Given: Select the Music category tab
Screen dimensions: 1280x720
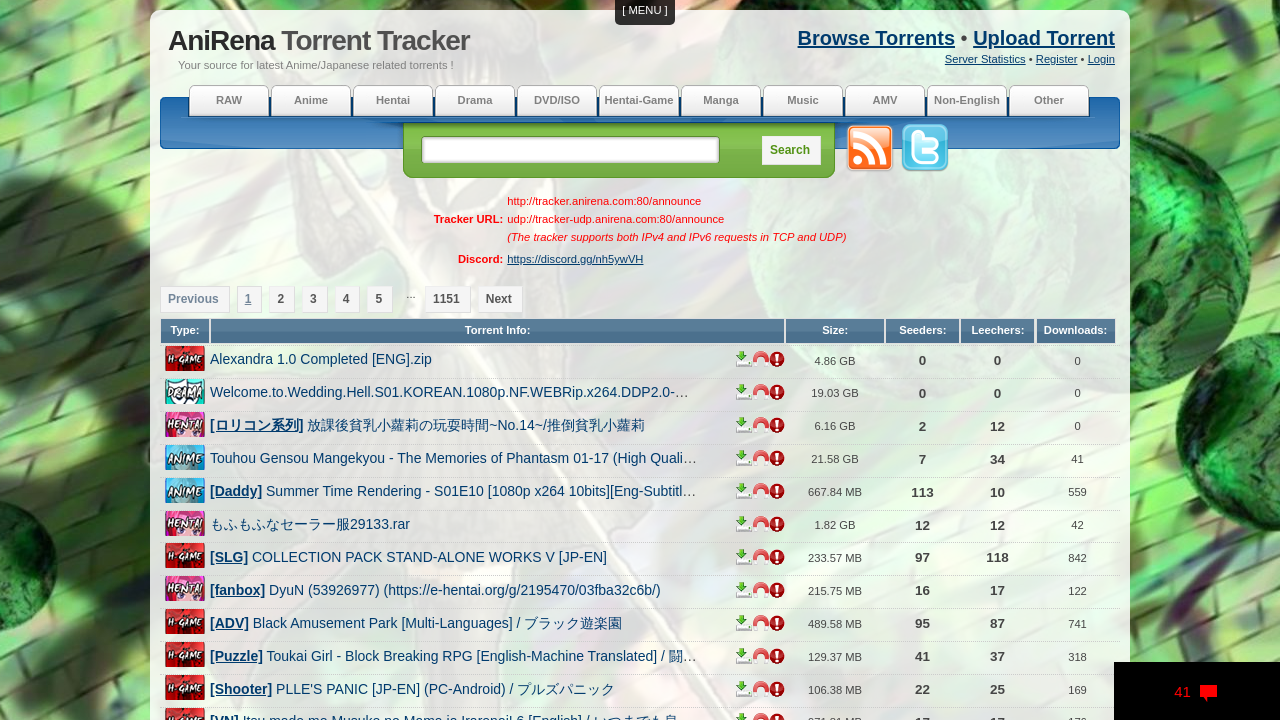Looking at the screenshot, I should coord(803,101).
